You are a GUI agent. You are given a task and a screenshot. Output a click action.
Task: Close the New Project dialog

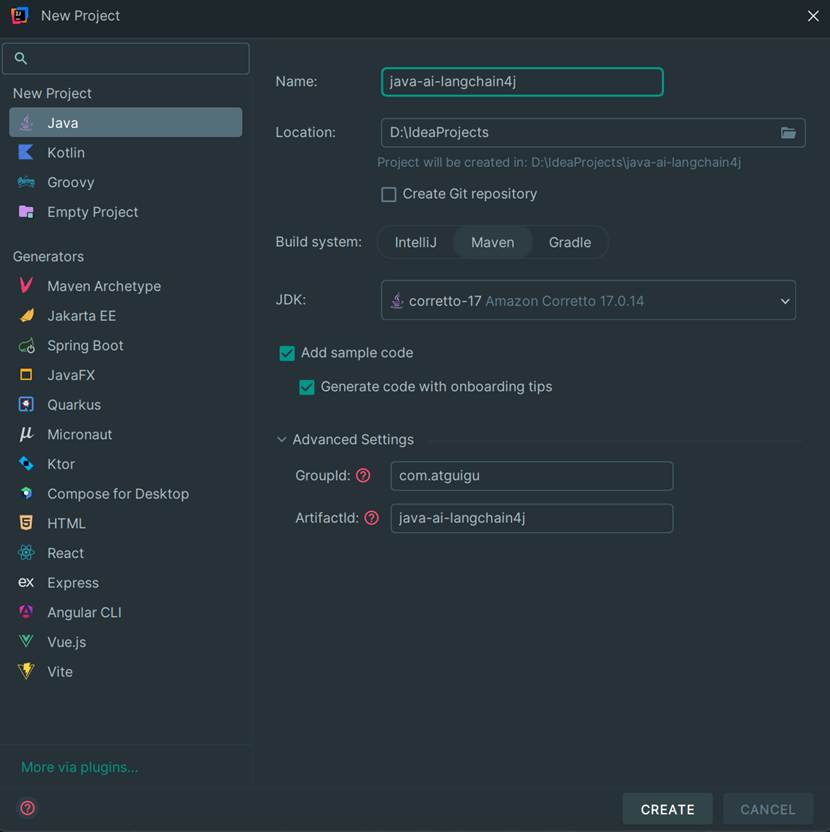pos(813,16)
